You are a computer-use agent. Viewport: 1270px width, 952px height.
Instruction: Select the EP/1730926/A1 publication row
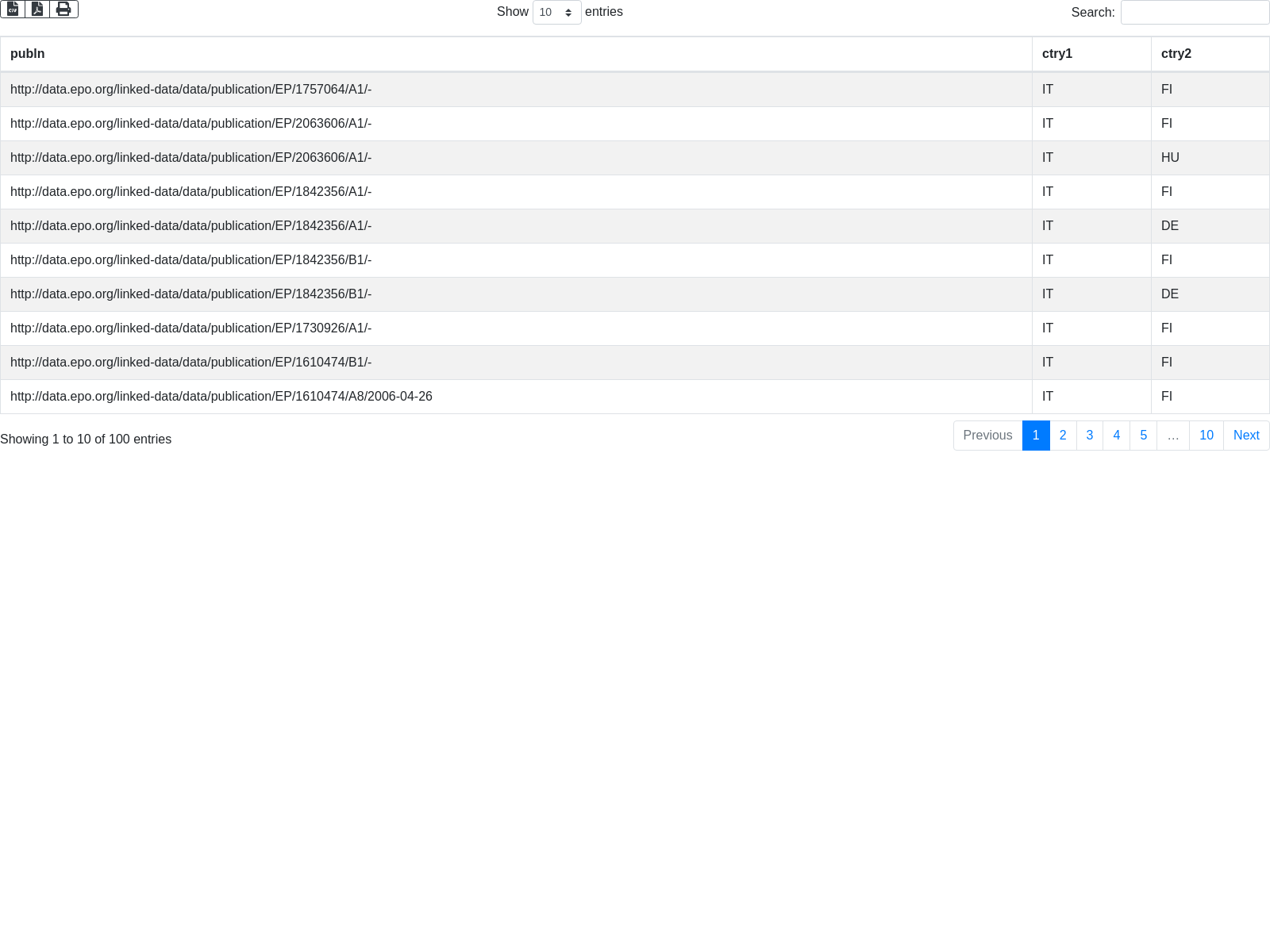(x=190, y=328)
